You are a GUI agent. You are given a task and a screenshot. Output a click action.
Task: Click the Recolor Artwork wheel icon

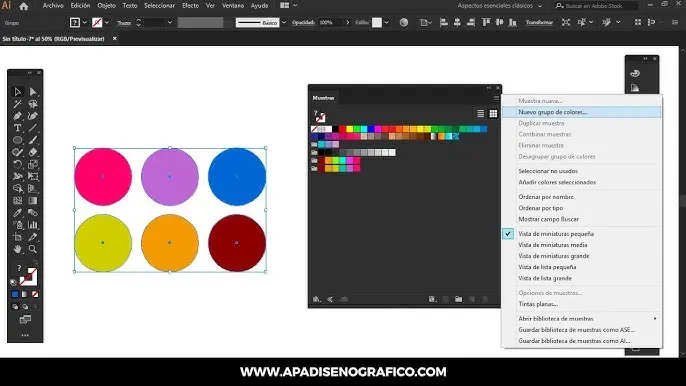404,22
